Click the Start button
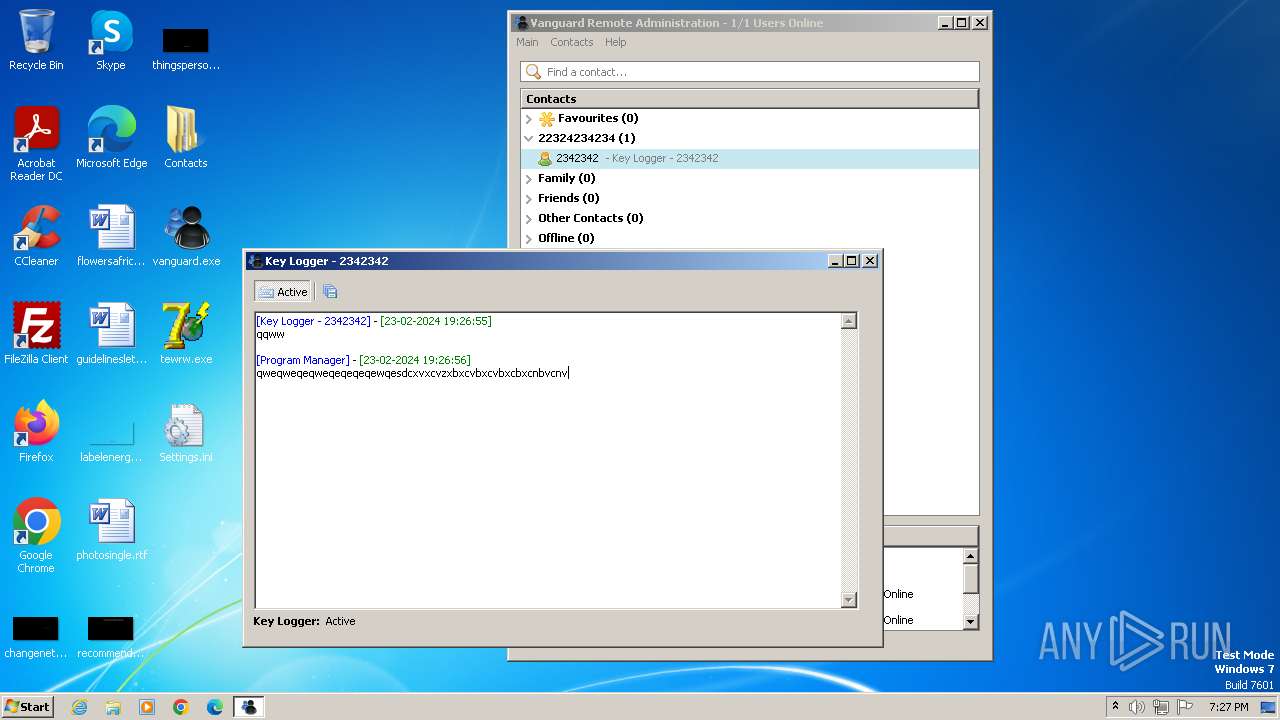This screenshot has width=1280, height=720. [28, 707]
